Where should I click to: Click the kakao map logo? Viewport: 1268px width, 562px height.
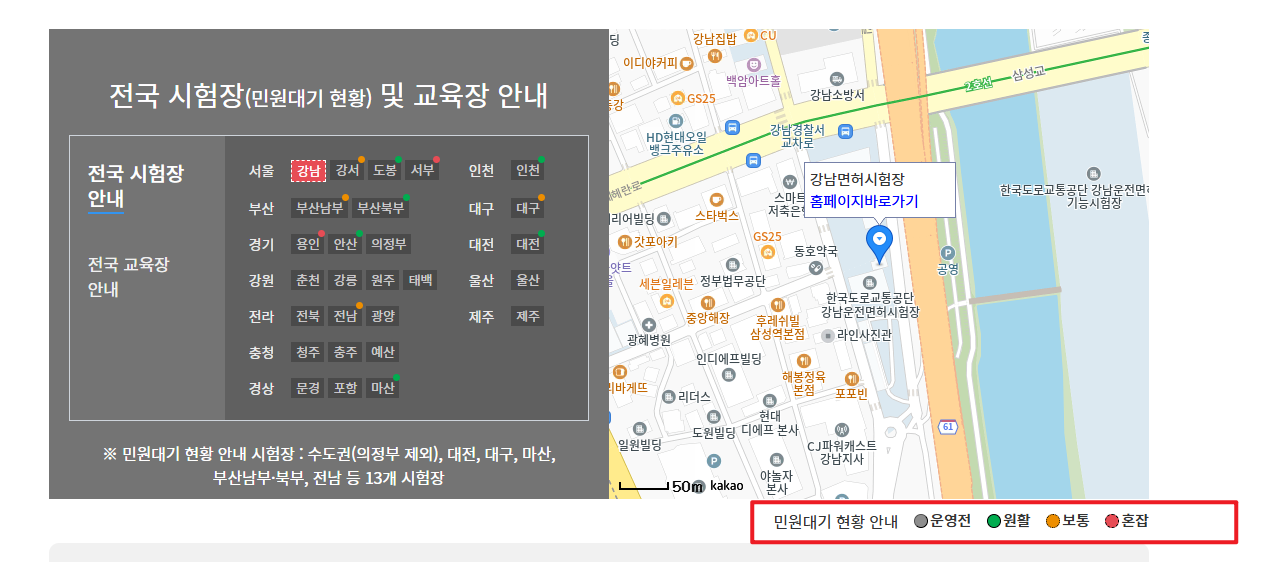(x=727, y=486)
